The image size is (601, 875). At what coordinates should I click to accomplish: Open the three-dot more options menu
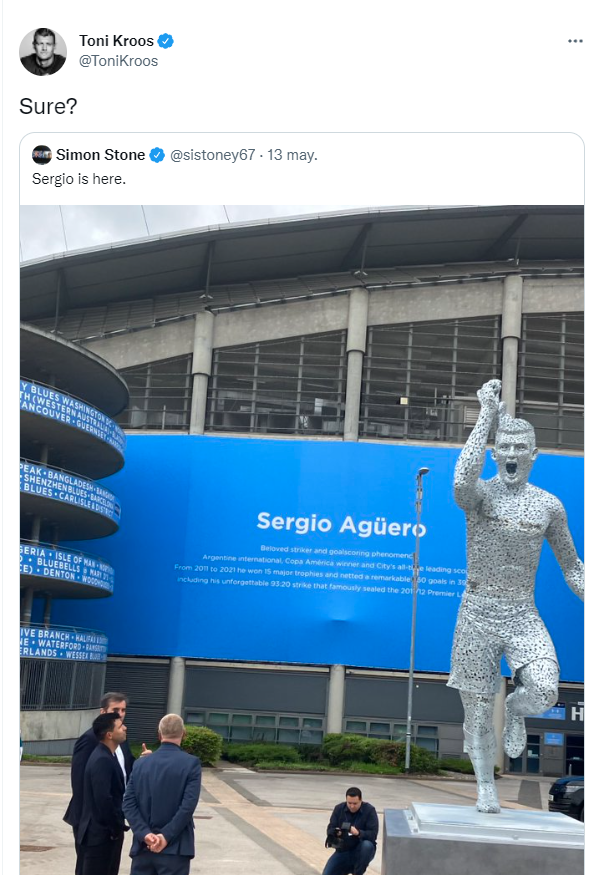click(x=575, y=41)
